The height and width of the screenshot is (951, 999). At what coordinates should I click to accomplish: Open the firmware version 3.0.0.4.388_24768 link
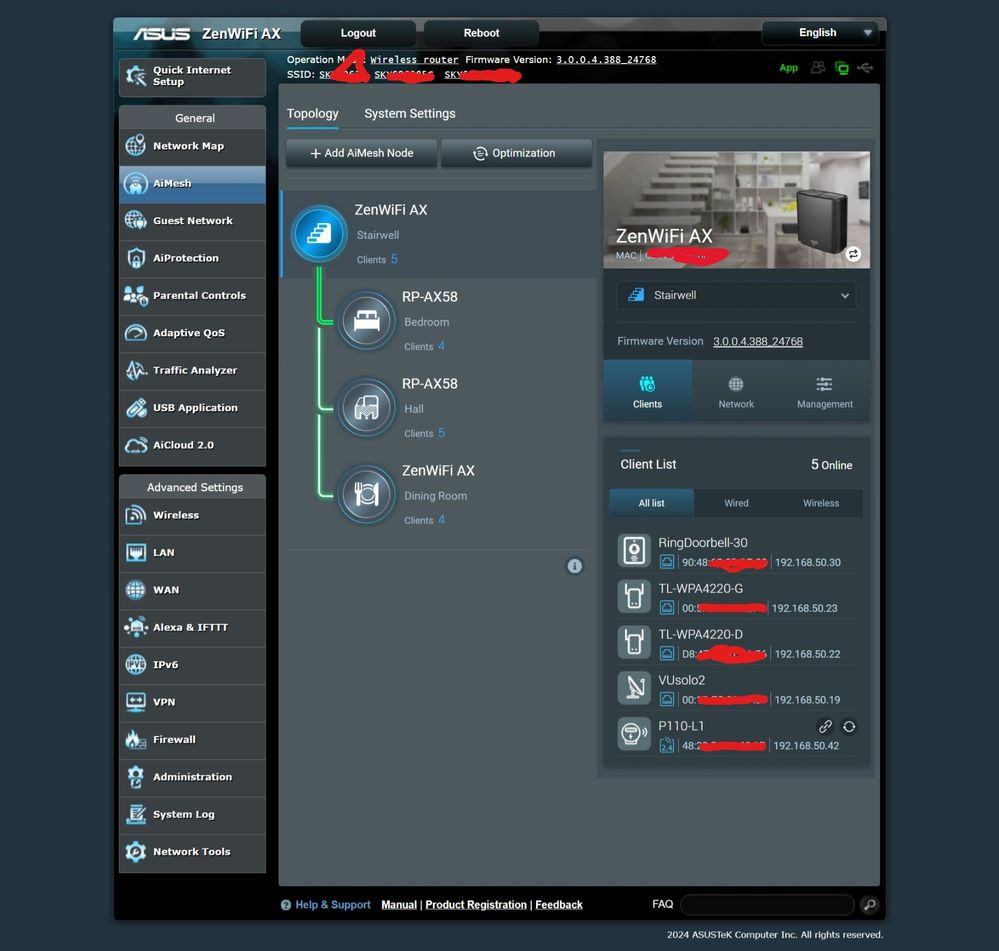(757, 341)
